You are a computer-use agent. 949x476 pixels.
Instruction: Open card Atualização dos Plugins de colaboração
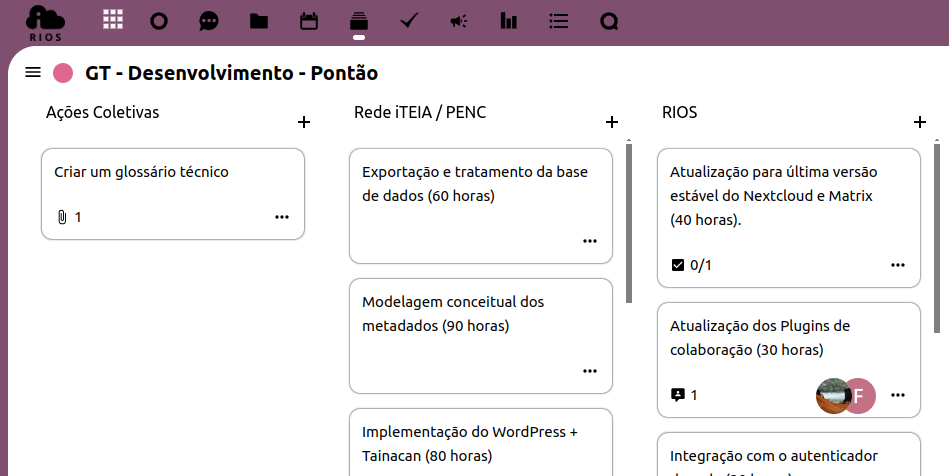(789, 360)
